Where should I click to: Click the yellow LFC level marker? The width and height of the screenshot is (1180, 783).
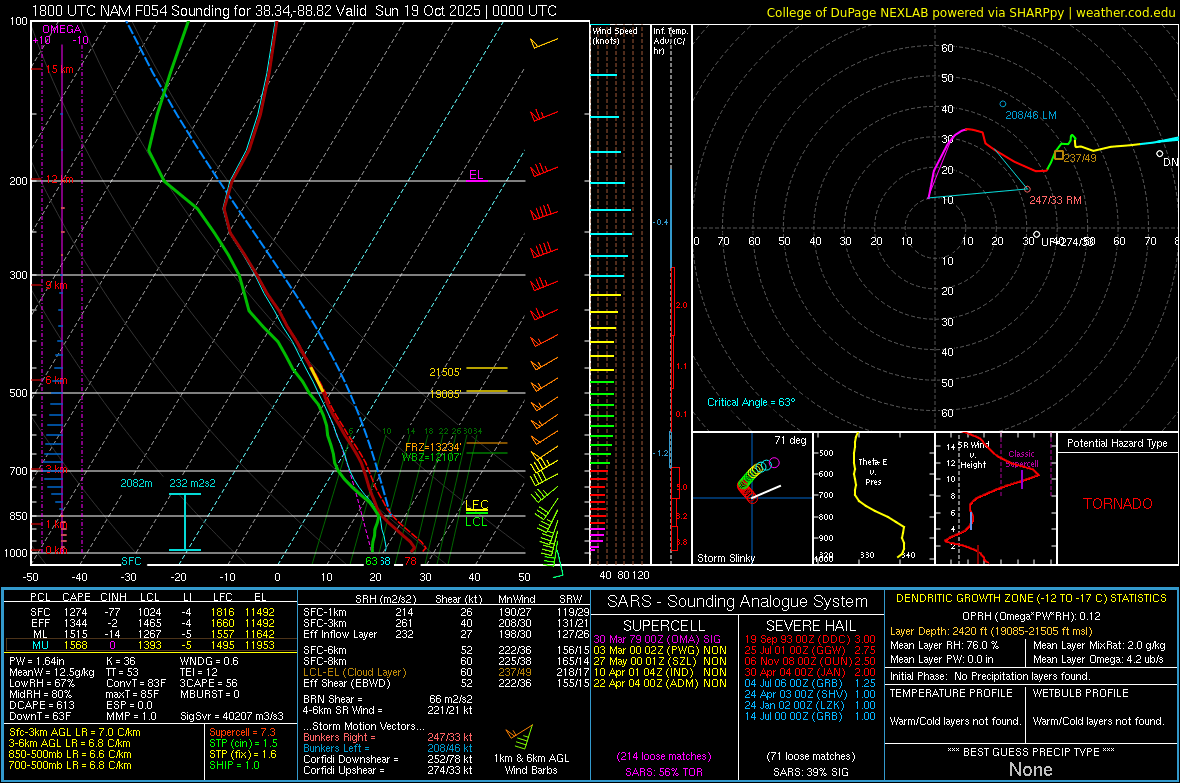click(x=476, y=505)
